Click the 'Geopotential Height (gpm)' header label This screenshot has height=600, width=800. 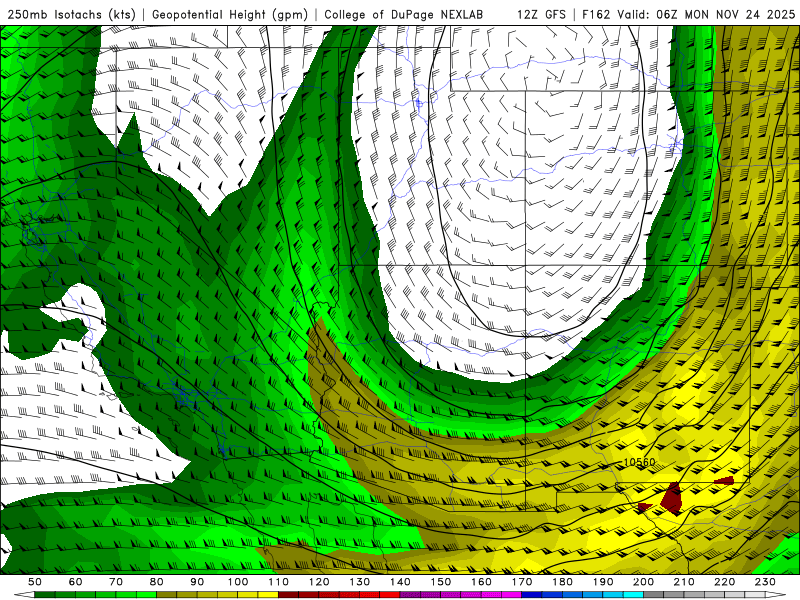click(x=230, y=14)
